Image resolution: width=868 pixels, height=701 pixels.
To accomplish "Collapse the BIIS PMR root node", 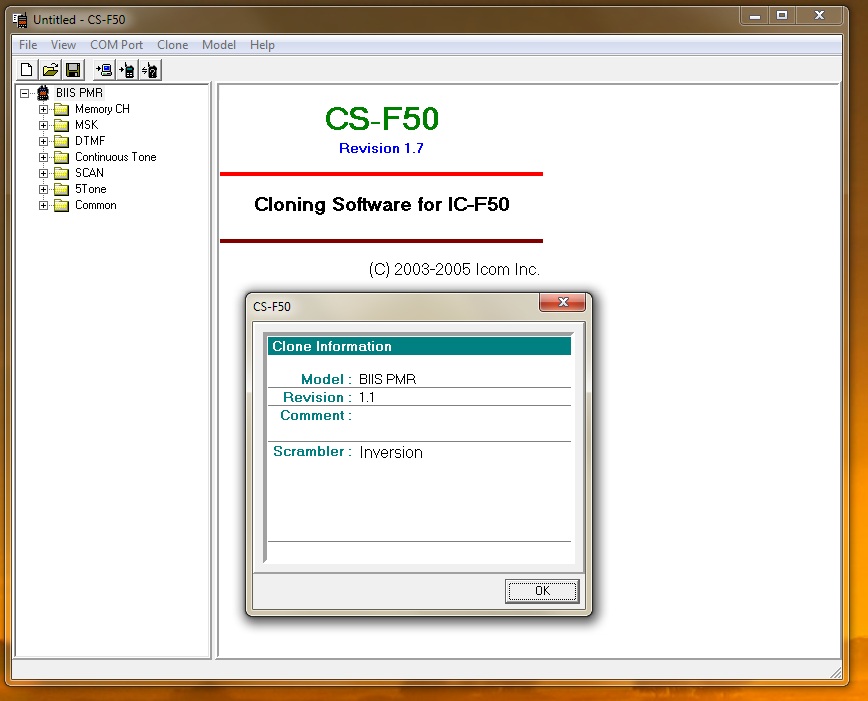I will pos(25,93).
